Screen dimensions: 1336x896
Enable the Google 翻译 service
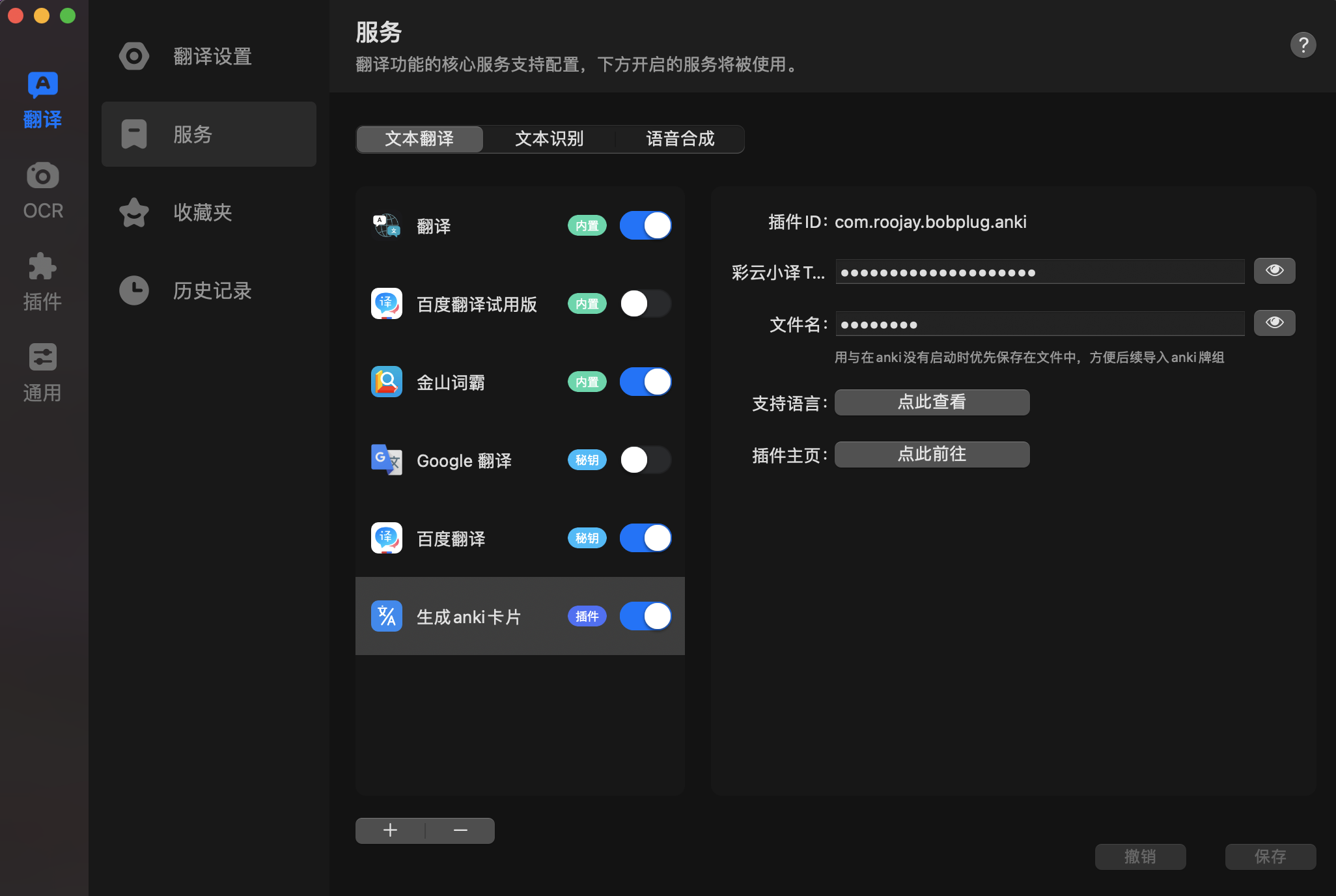click(x=645, y=460)
